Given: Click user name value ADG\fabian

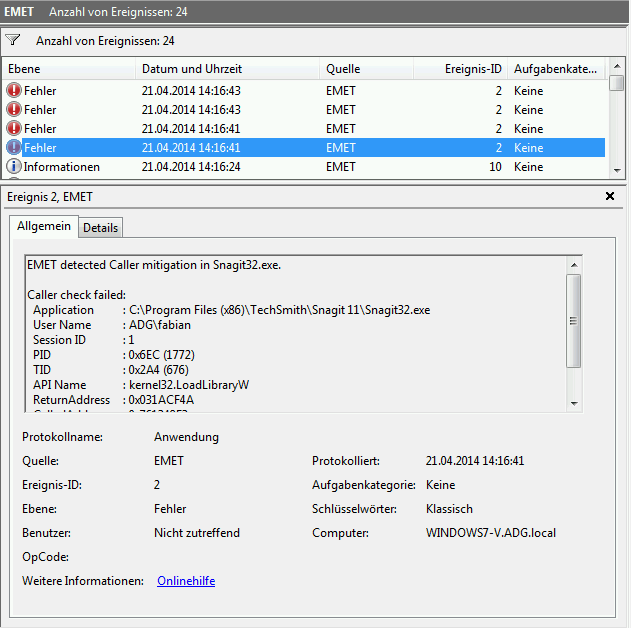Looking at the screenshot, I should [x=160, y=325].
